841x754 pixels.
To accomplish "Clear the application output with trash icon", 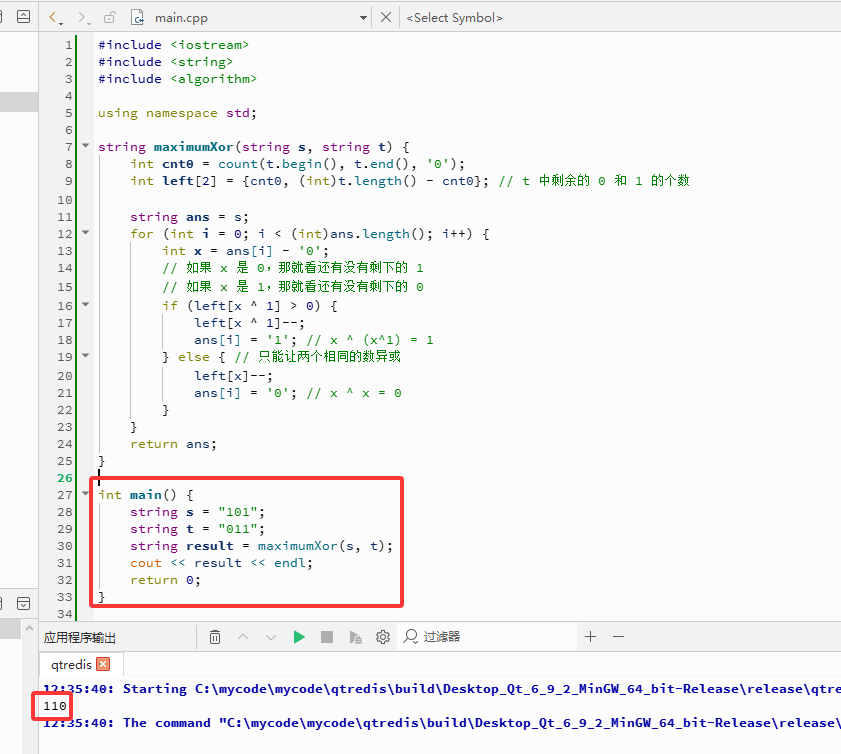I will [x=215, y=637].
